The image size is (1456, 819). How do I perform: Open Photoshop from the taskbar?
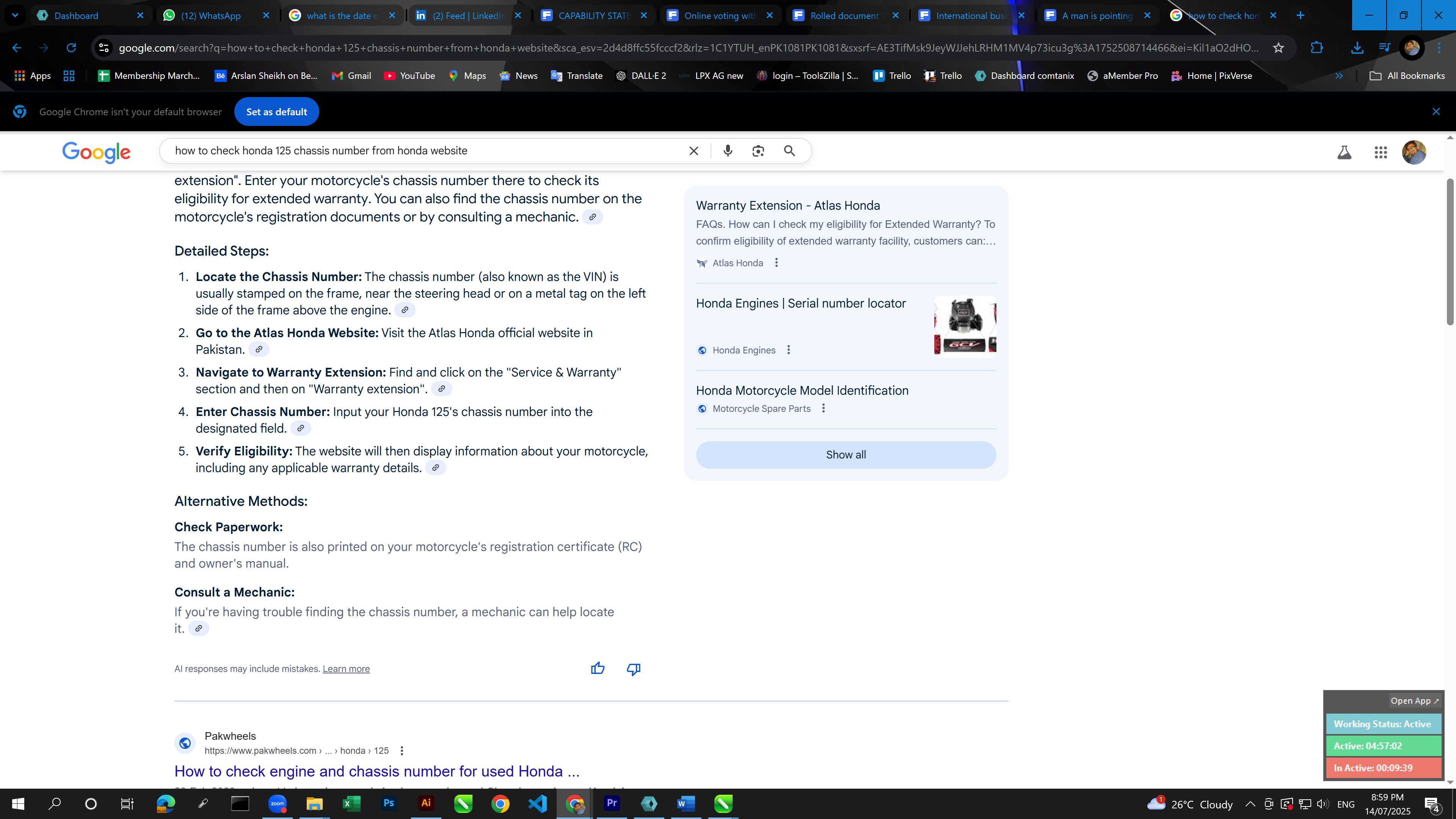point(389,804)
